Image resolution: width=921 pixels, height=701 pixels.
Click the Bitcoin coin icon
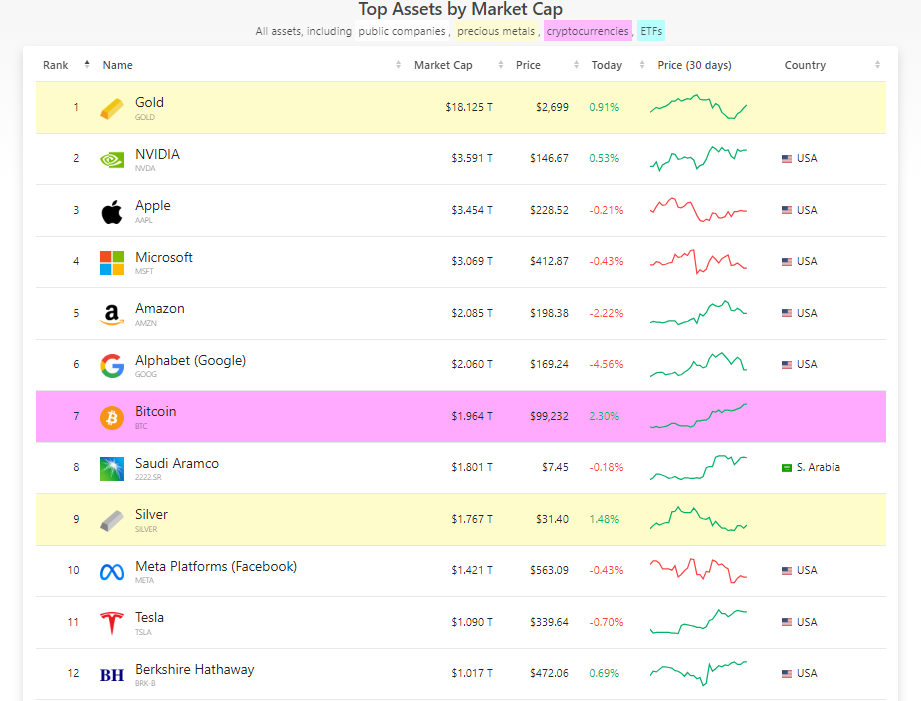click(x=112, y=418)
